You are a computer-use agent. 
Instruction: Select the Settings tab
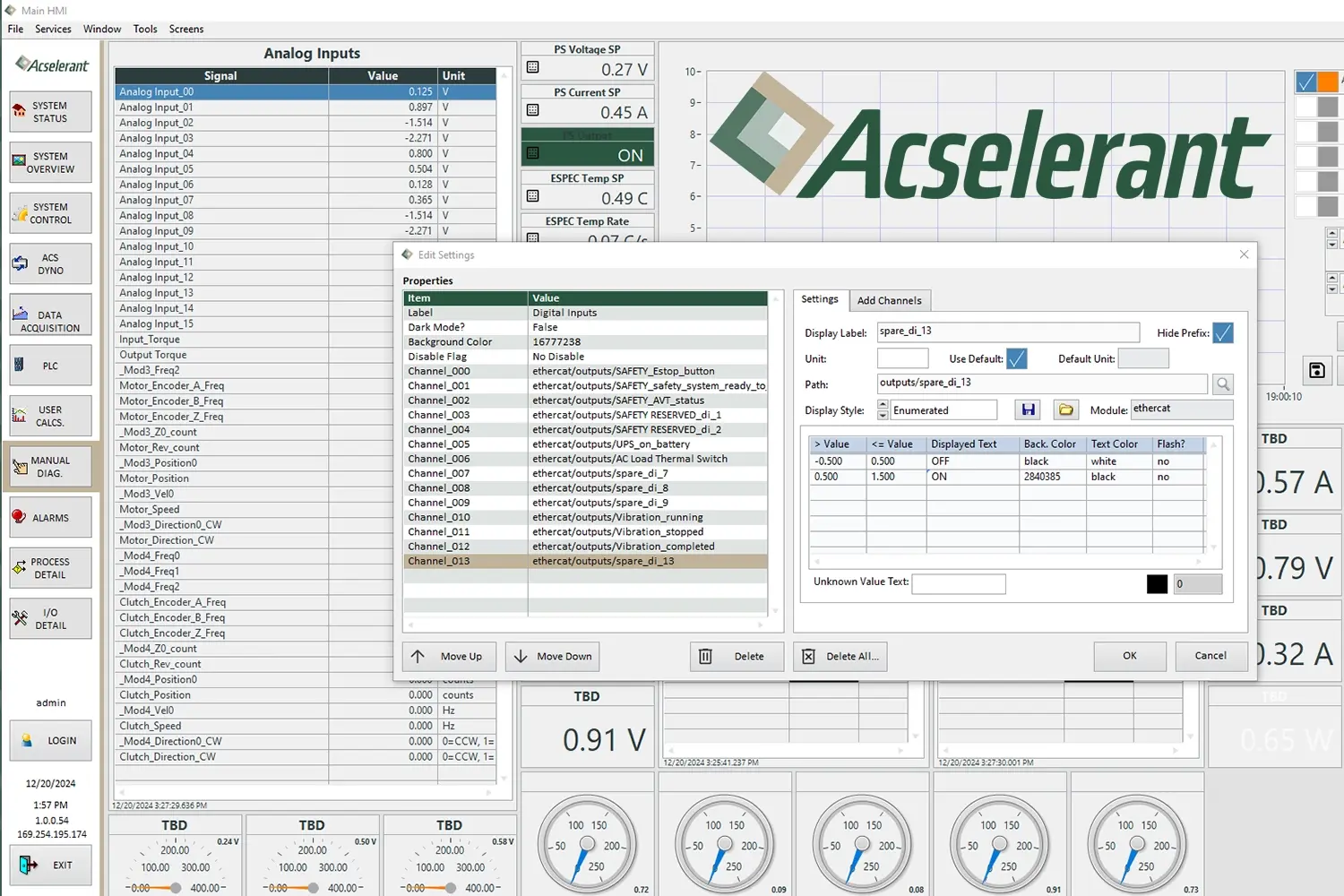pos(820,299)
